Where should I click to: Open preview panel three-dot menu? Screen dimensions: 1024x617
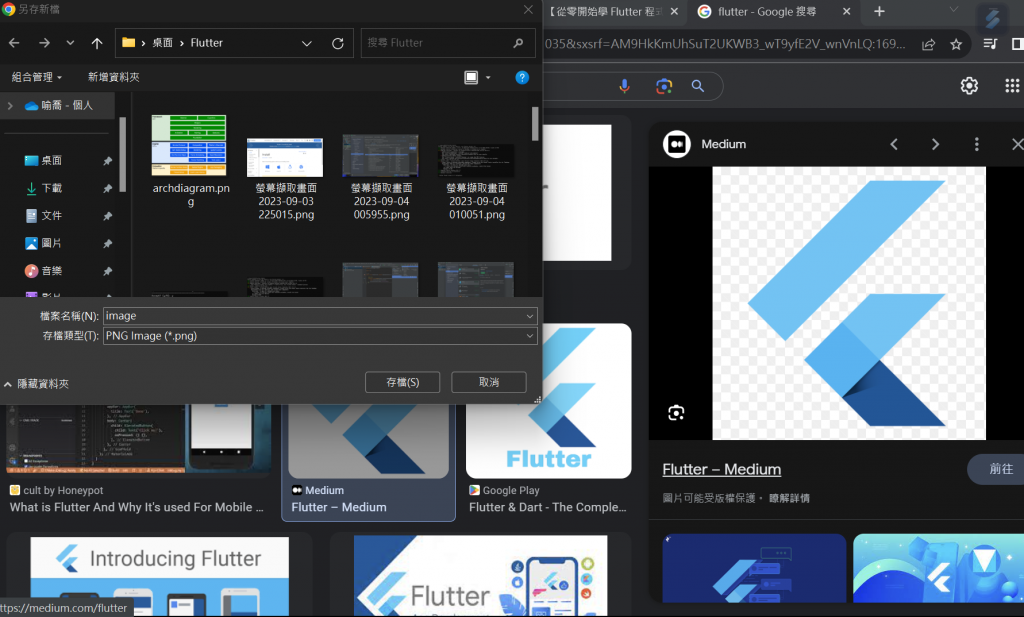click(x=976, y=144)
